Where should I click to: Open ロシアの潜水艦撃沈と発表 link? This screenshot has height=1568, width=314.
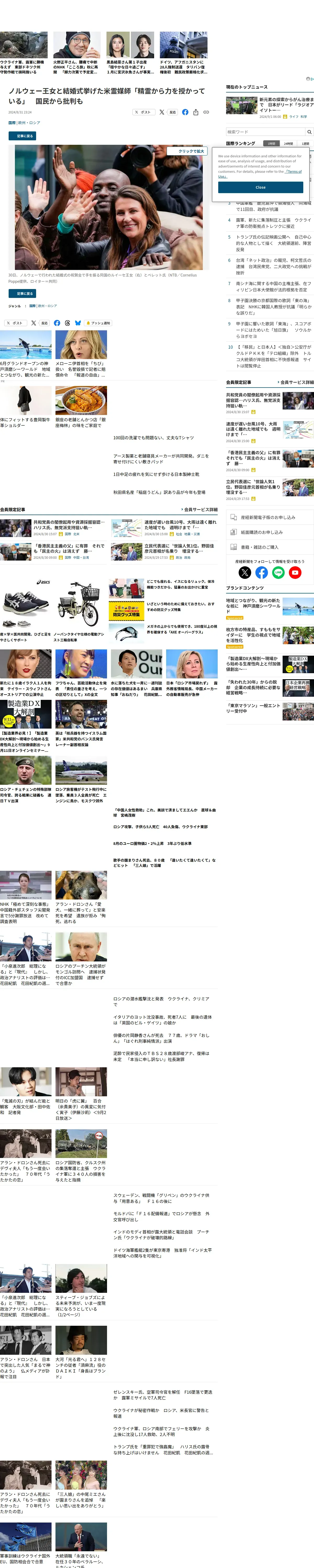[161, 1001]
